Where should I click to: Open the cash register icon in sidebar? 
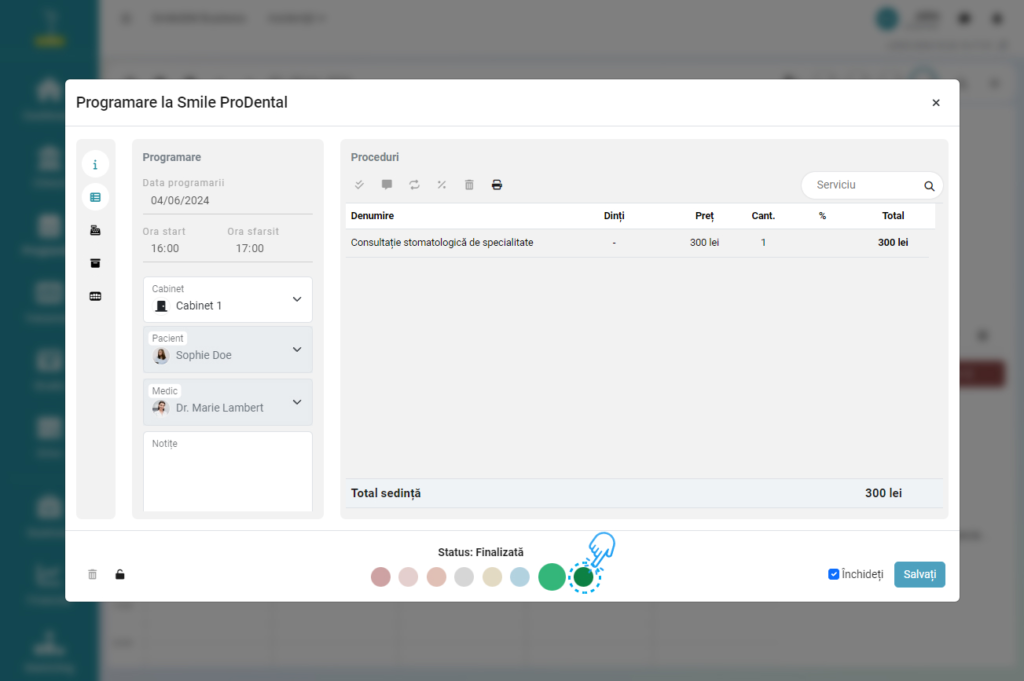pyautogui.click(x=95, y=230)
